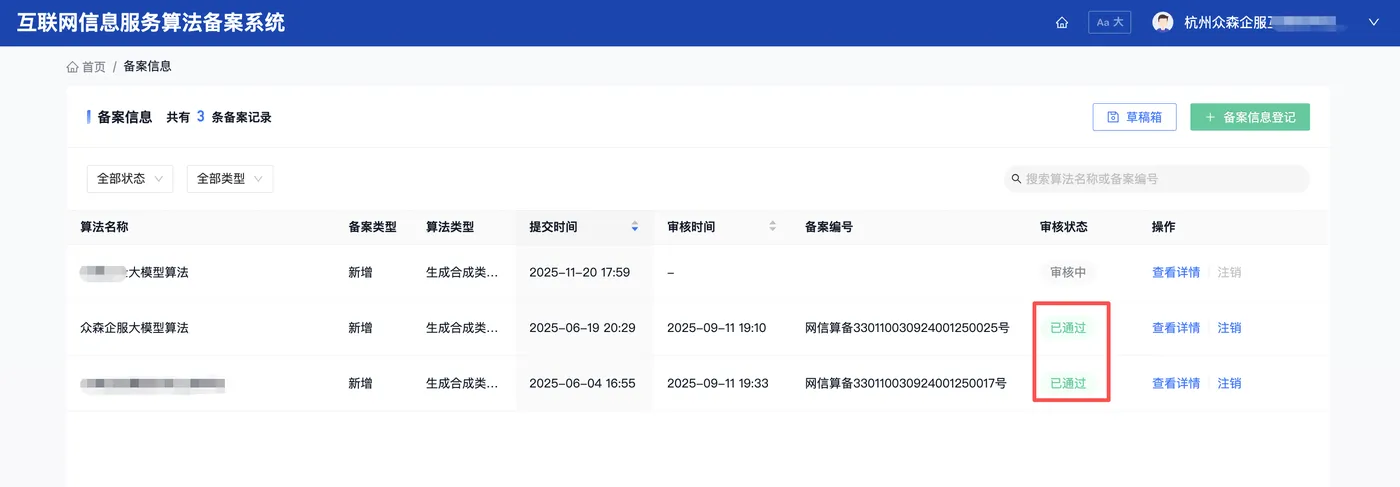
Task: Open the 杭州众森企服 account name
Action: click(1266, 22)
